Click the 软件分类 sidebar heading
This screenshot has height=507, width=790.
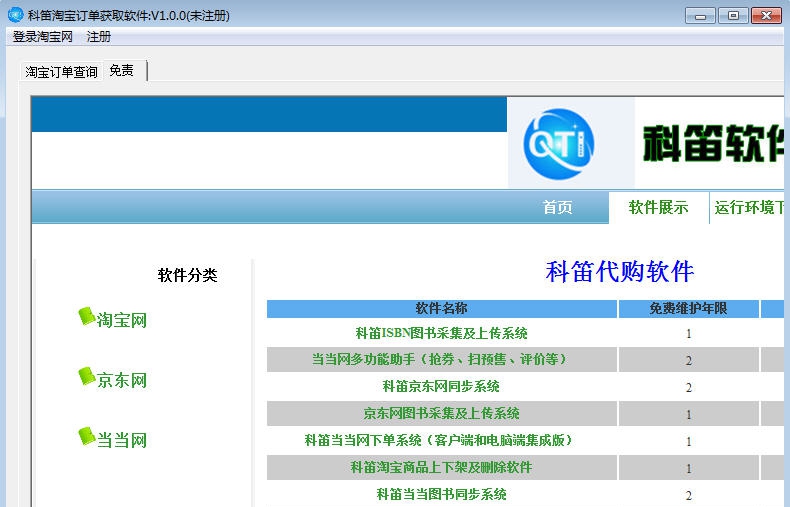coord(187,275)
